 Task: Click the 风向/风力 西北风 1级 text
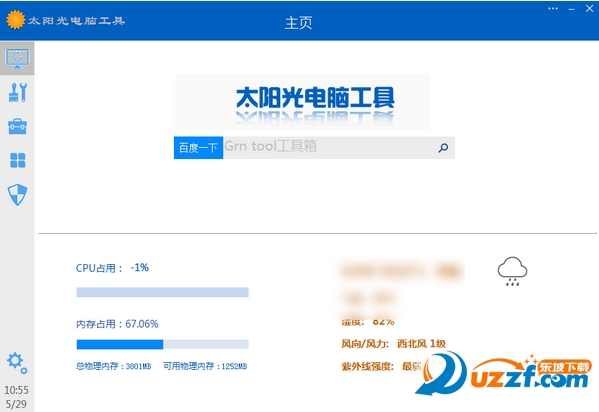(x=393, y=344)
